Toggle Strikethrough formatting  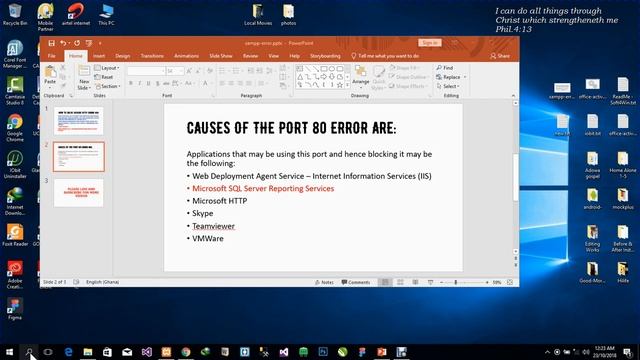[x=166, y=83]
